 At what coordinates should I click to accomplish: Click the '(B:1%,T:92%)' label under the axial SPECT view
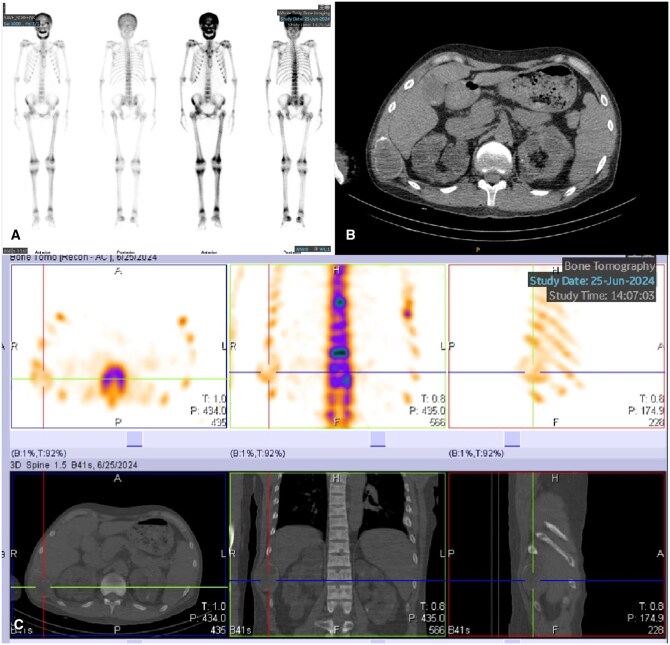coord(38,454)
